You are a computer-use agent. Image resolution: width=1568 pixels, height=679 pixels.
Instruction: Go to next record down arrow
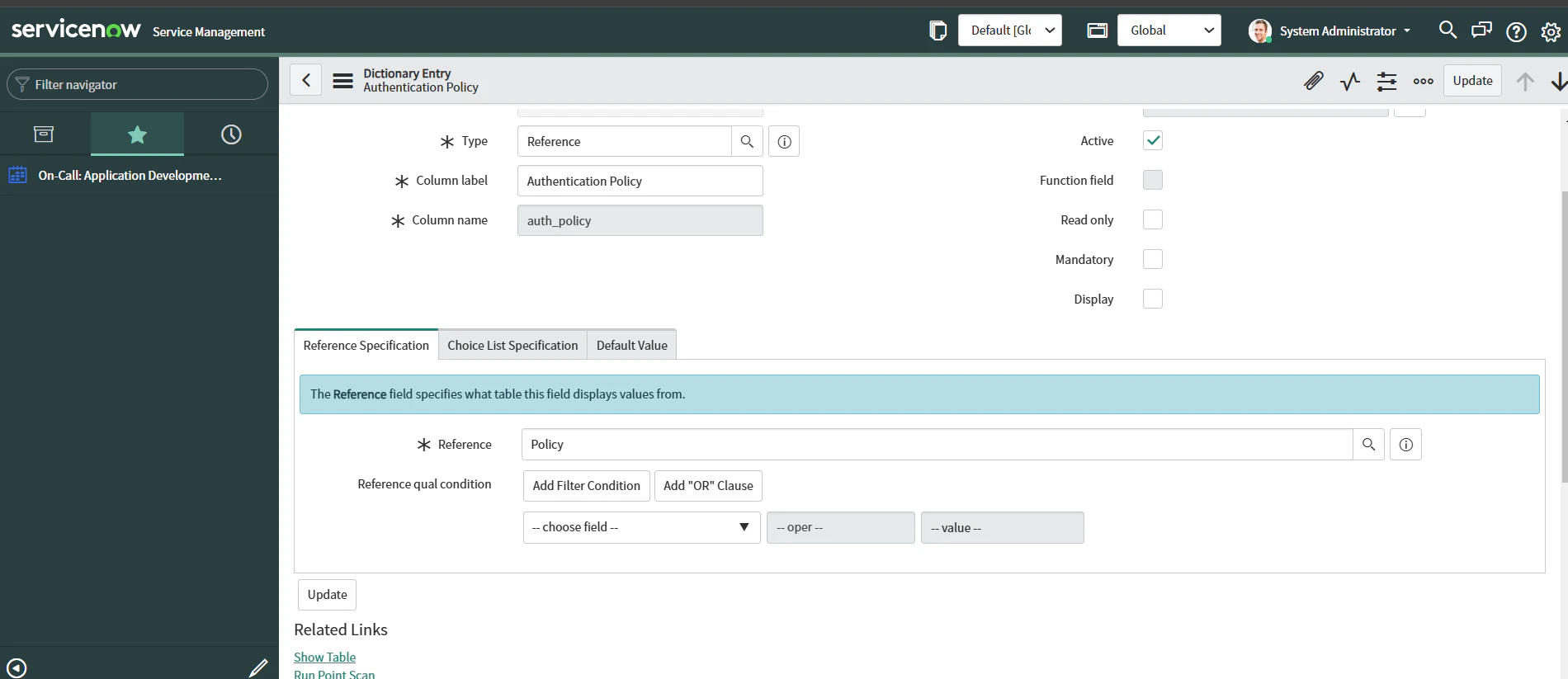1558,81
